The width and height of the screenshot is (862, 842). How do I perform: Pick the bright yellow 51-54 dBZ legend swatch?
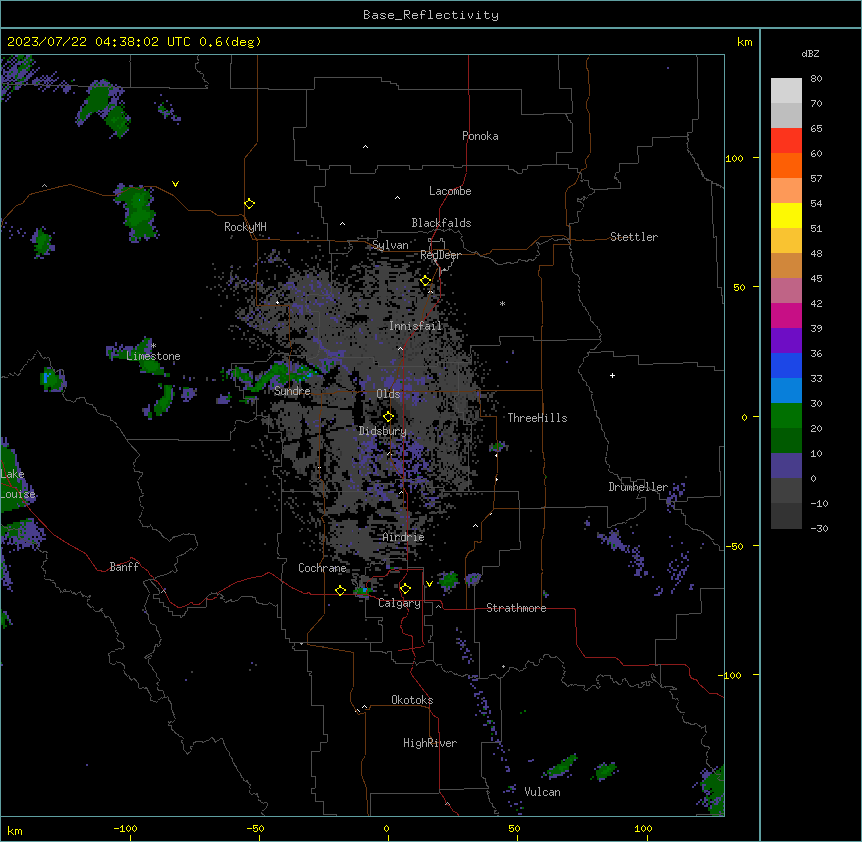[786, 215]
